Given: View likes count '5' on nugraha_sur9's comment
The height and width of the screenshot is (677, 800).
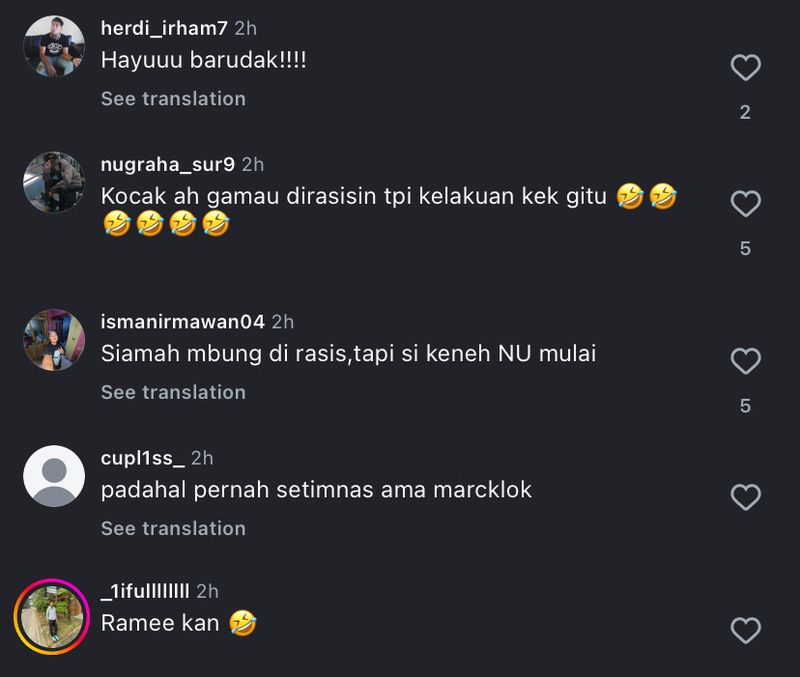Looking at the screenshot, I should tap(744, 250).
